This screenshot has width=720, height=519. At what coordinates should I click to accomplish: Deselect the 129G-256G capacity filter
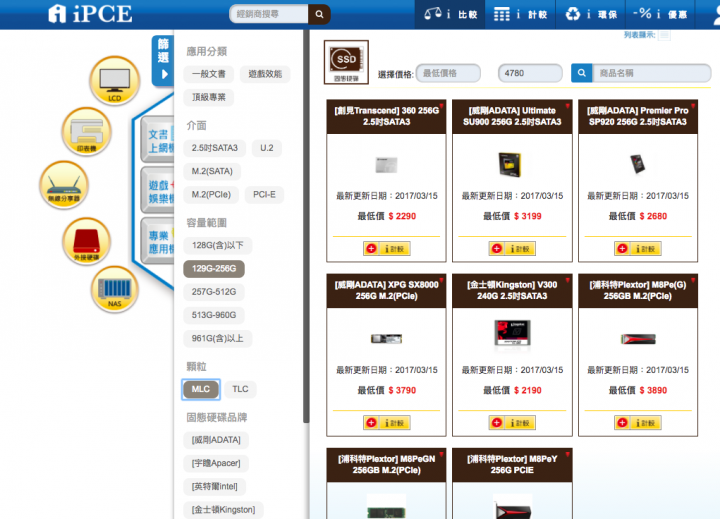(214, 269)
